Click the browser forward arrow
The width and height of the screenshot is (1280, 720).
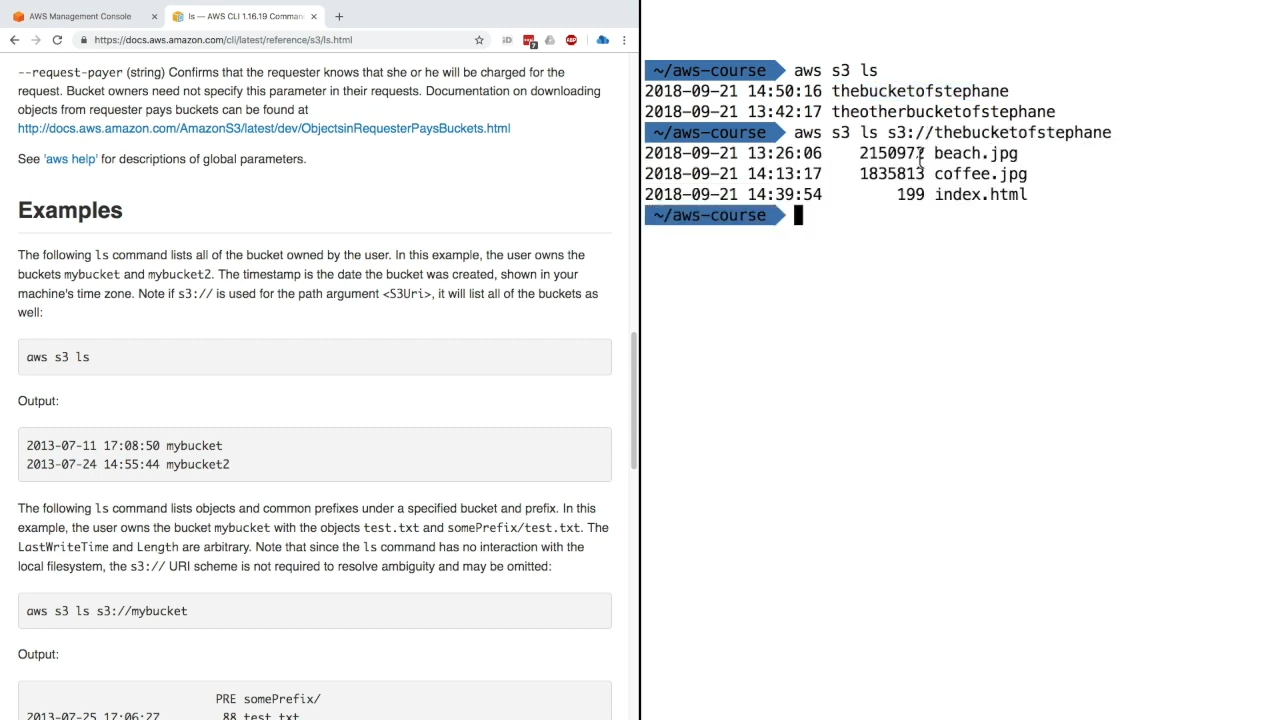click(36, 40)
